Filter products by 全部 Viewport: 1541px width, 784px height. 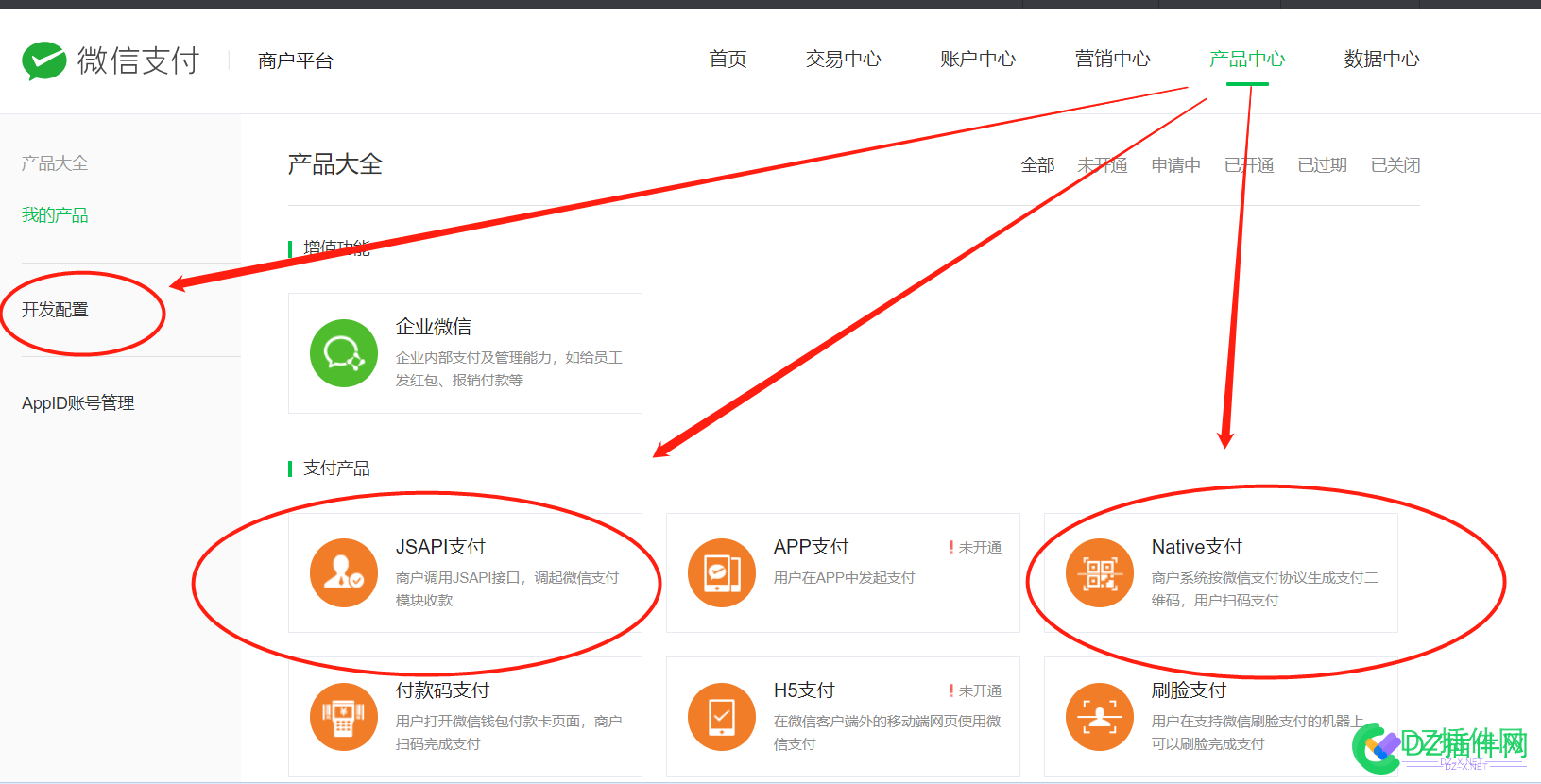tap(1037, 165)
